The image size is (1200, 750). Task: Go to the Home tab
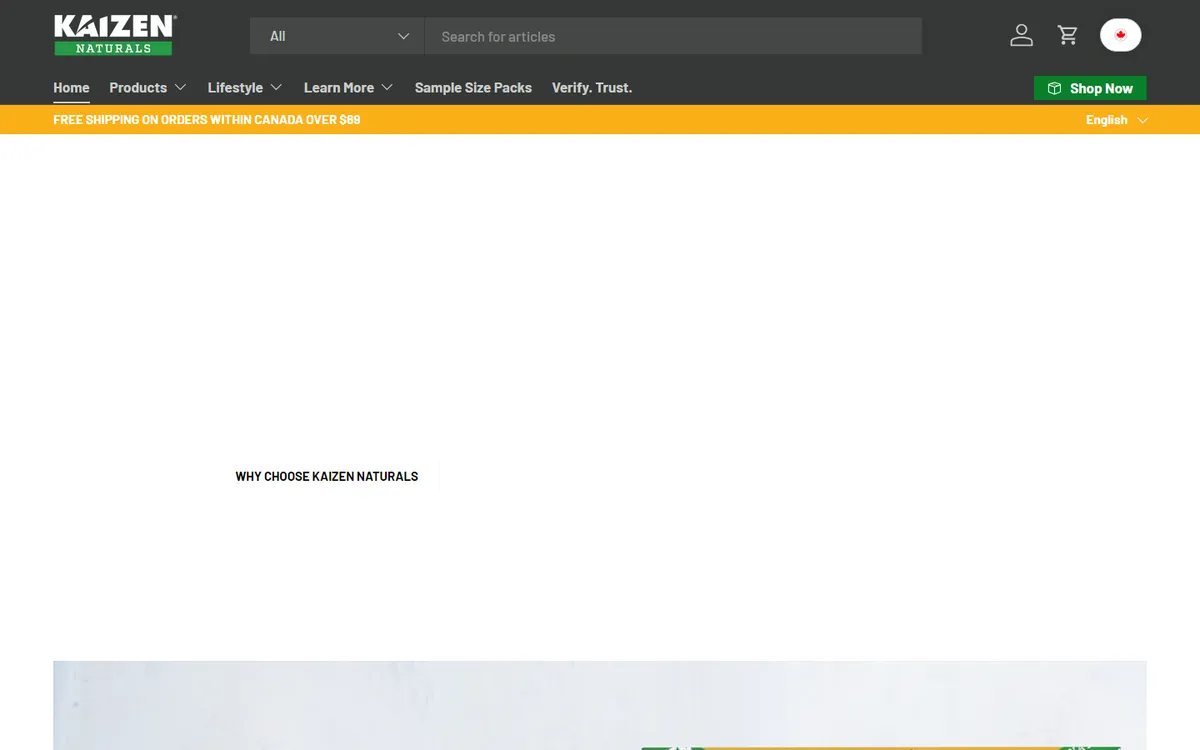pos(71,88)
